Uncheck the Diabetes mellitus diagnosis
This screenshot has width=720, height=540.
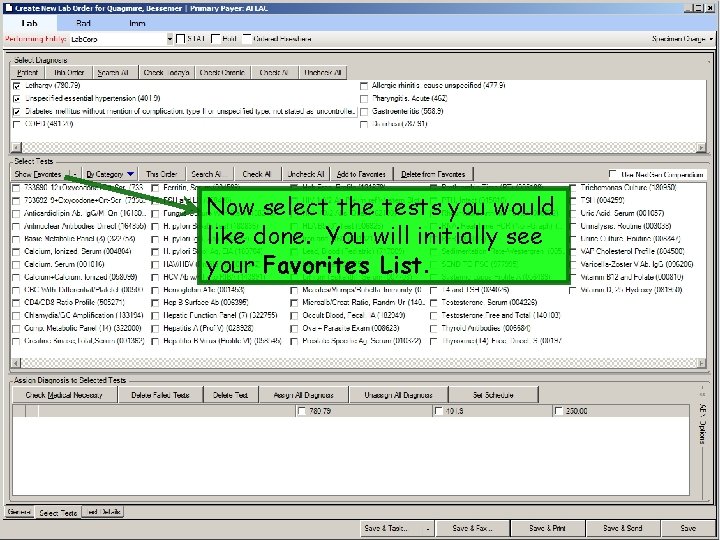[17, 112]
